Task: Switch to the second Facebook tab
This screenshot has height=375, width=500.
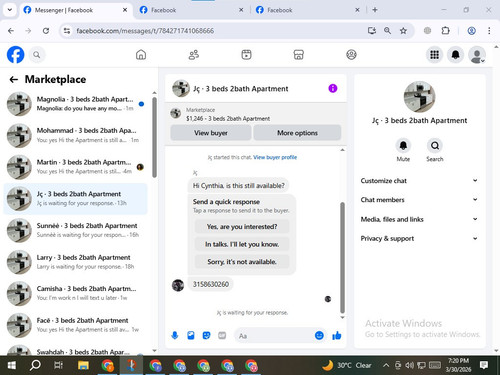Action: [x=192, y=10]
